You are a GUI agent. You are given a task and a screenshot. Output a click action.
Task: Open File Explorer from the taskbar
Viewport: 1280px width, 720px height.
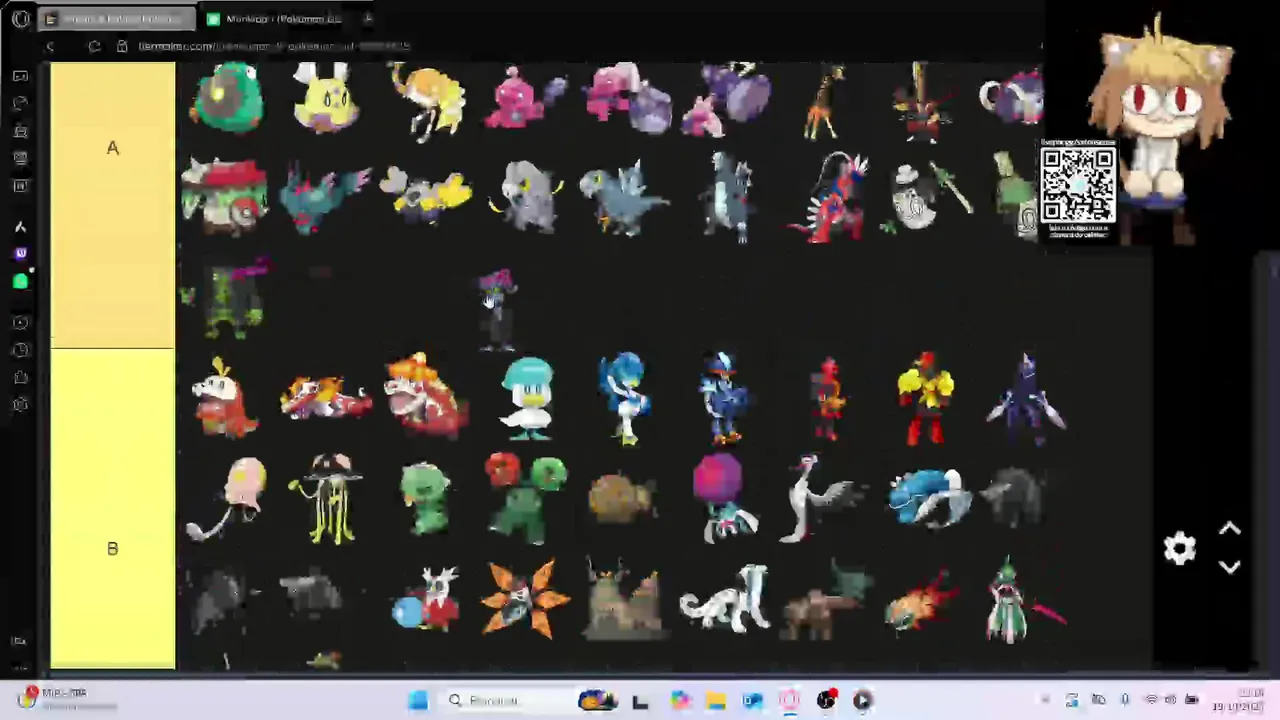pos(716,700)
